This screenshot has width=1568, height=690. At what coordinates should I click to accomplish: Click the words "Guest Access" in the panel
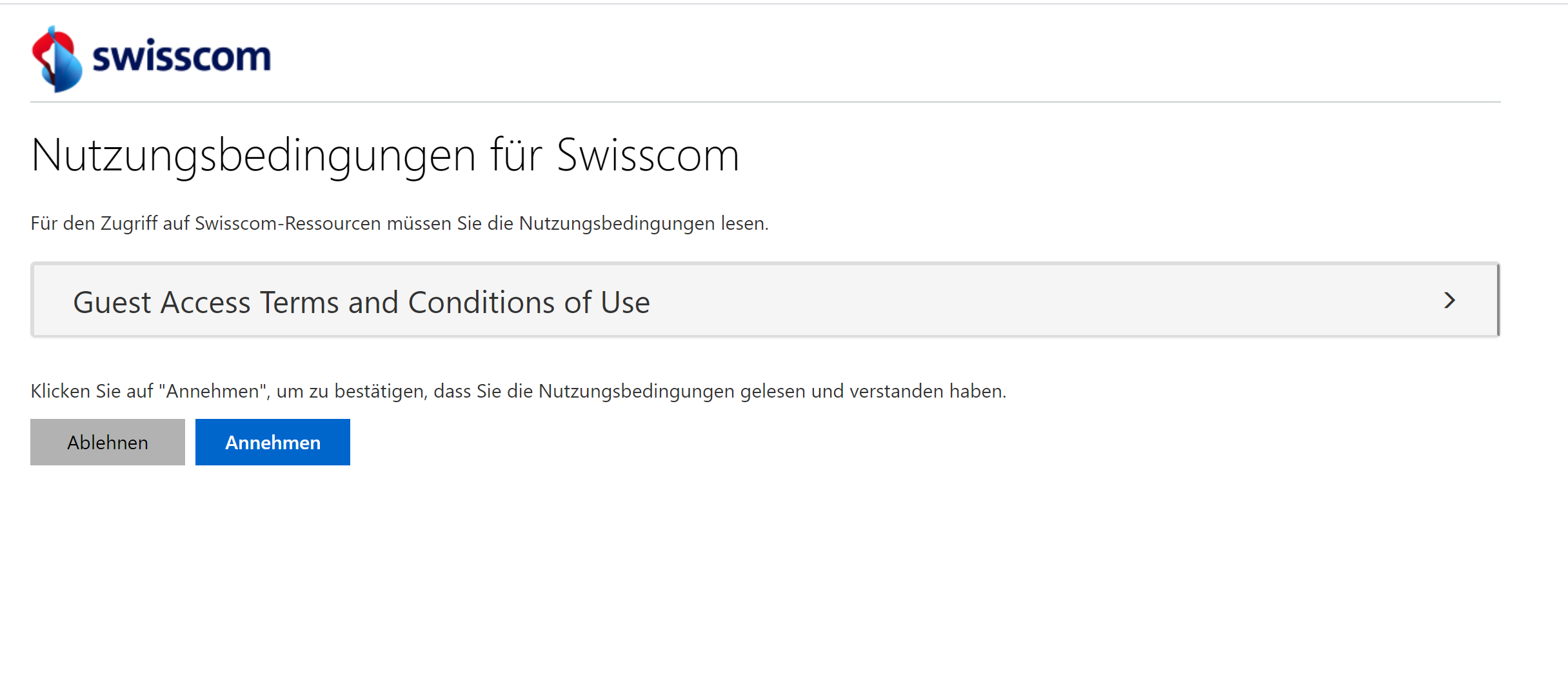click(162, 302)
